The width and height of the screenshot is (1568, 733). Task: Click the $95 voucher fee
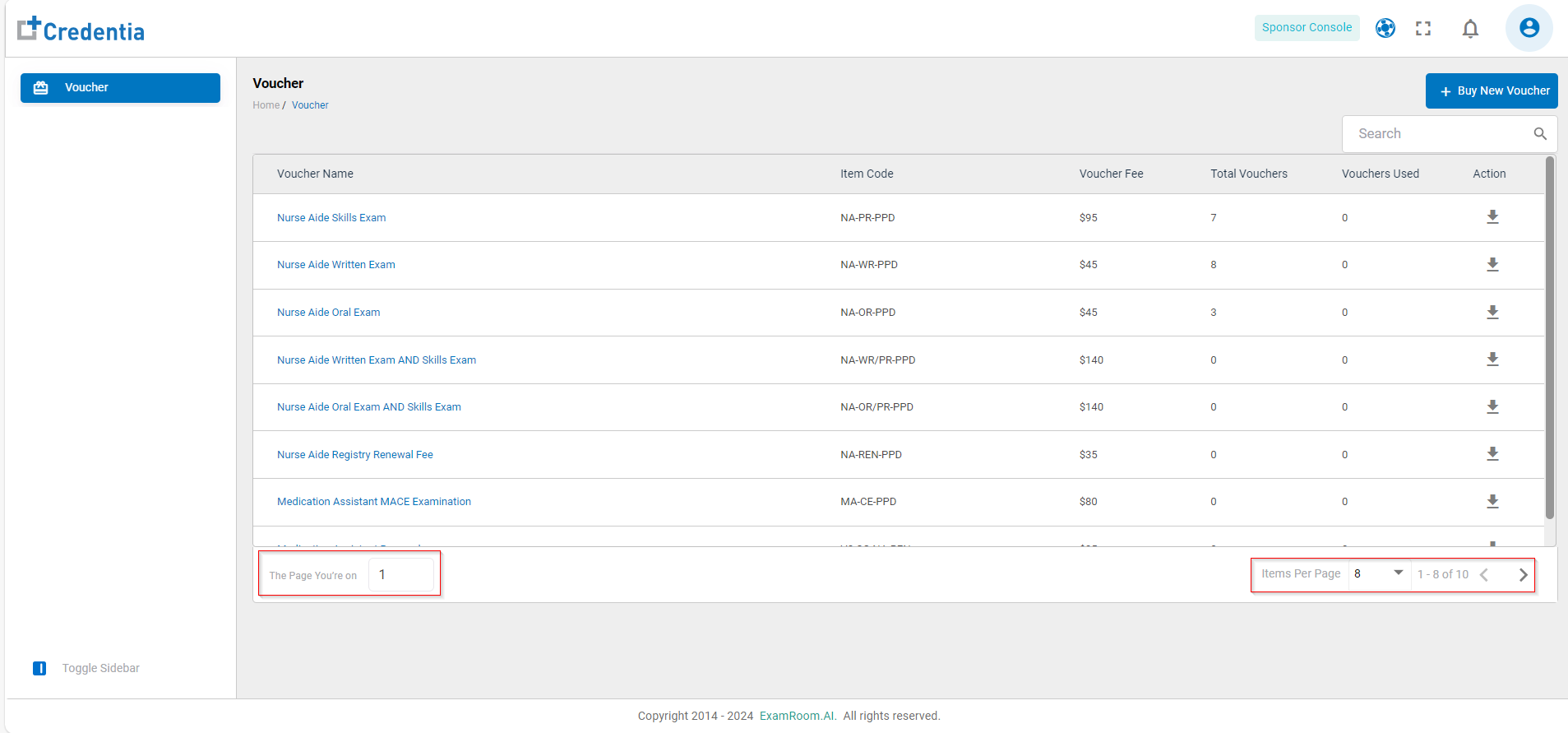(x=1089, y=218)
